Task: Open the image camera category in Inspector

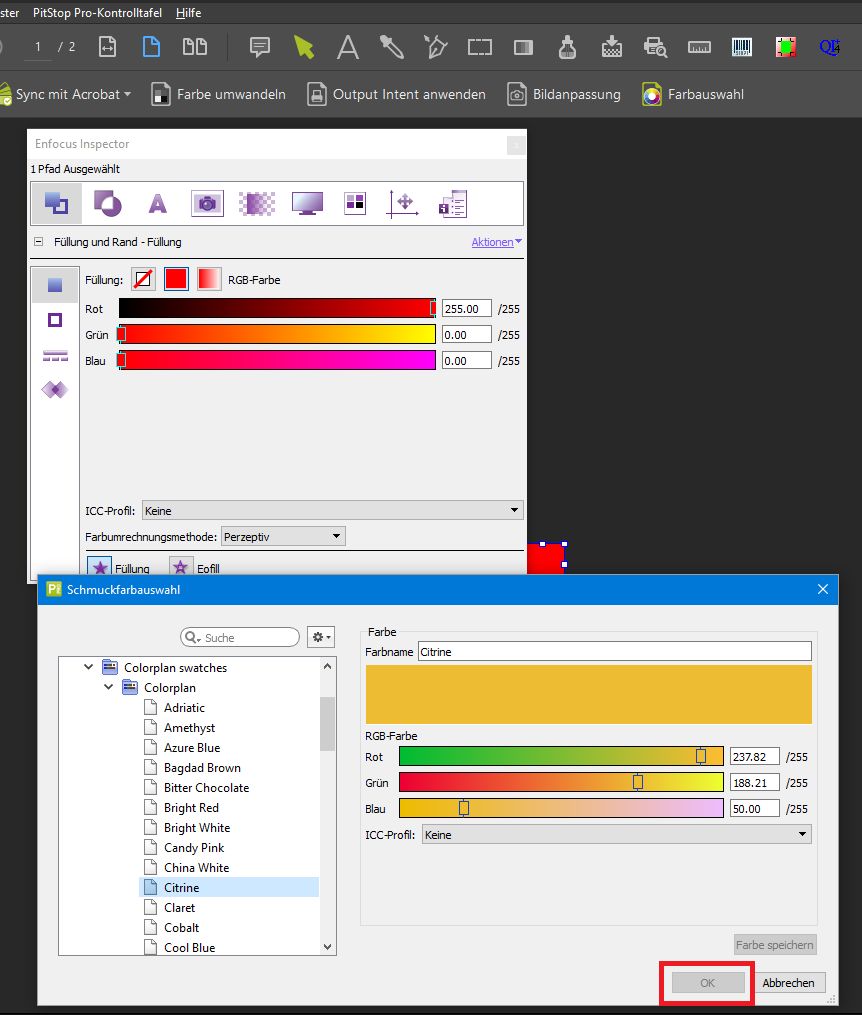Action: (x=207, y=203)
